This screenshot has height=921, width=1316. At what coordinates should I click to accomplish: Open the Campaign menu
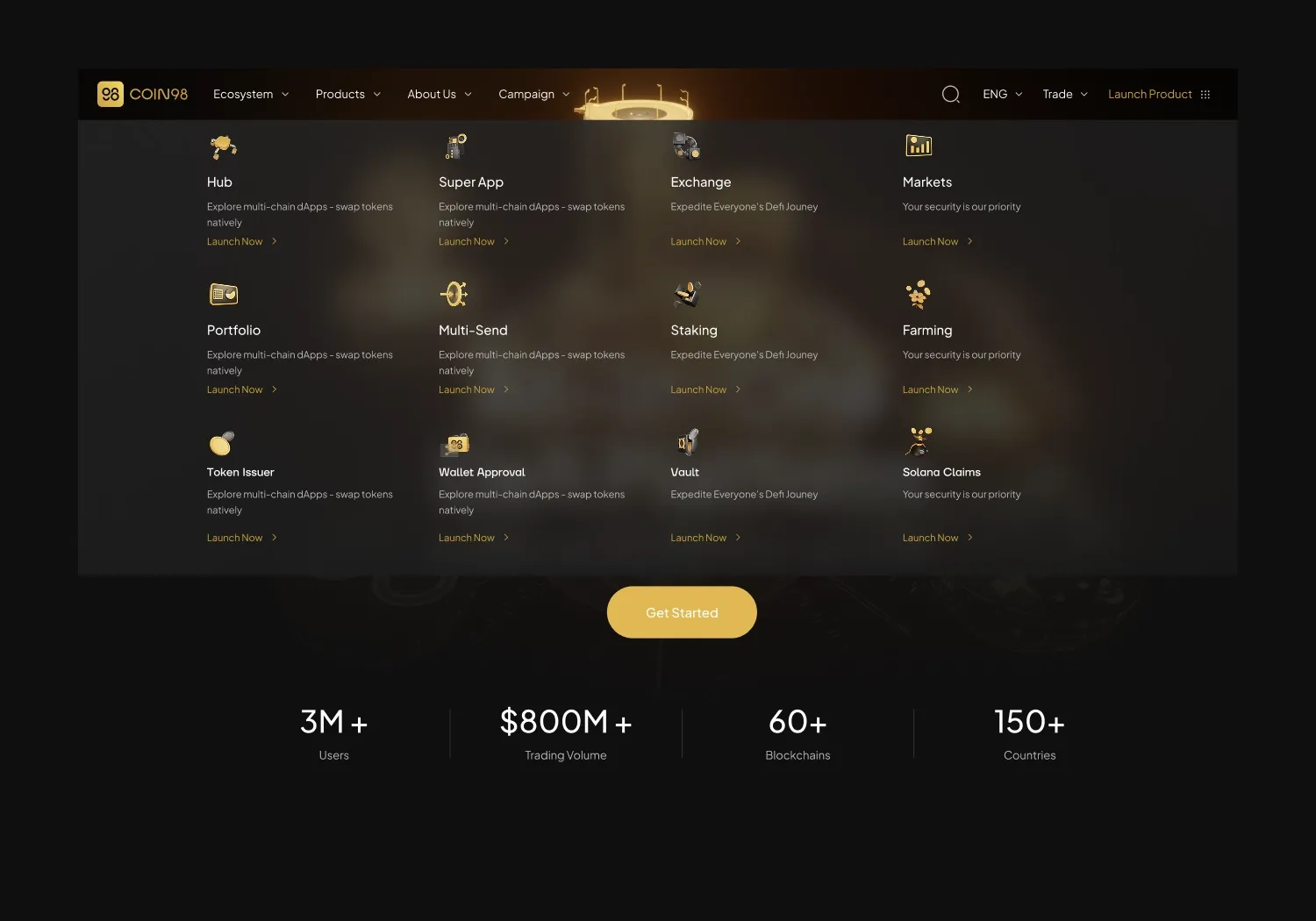coord(534,94)
